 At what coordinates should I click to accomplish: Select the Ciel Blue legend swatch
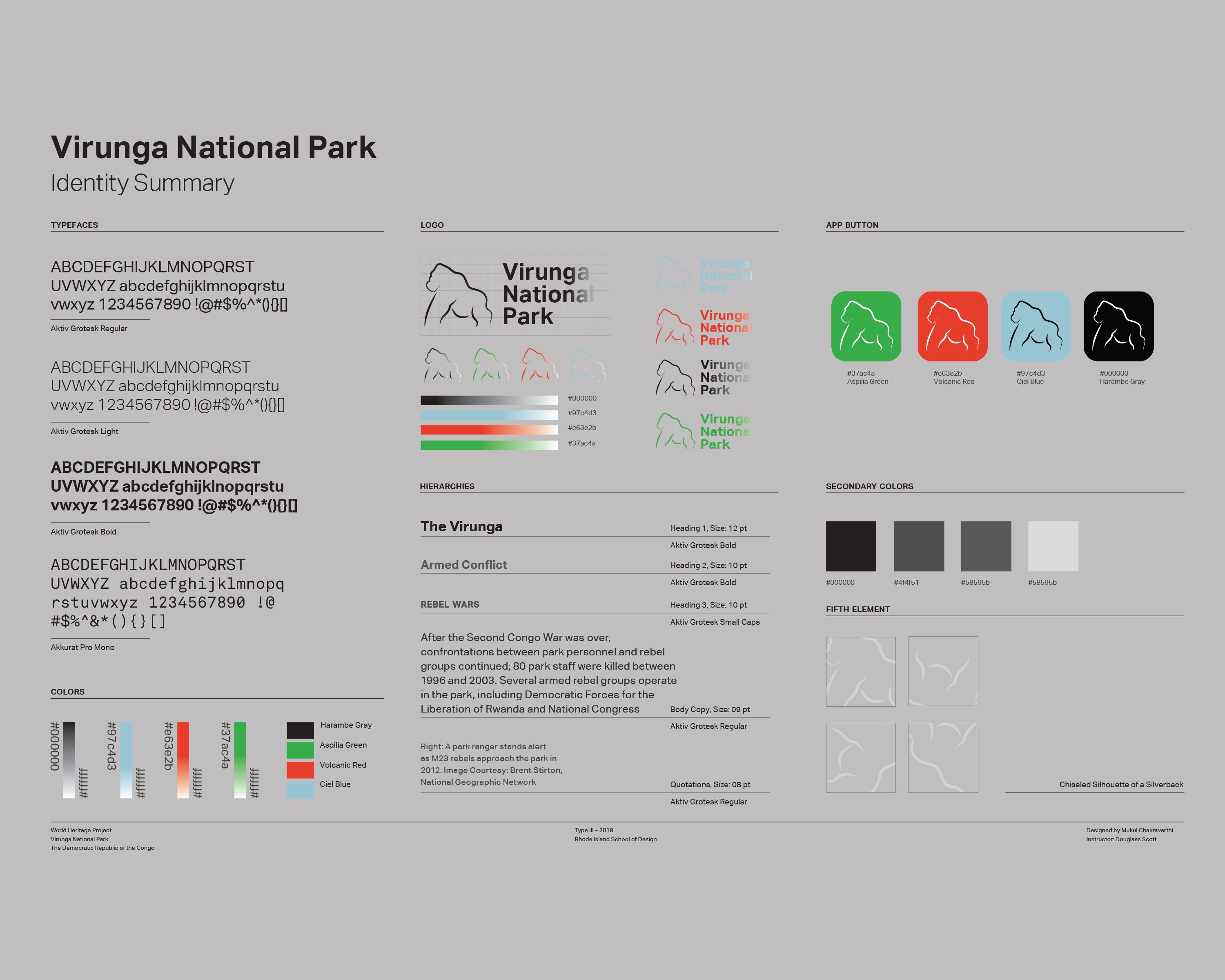[301, 790]
